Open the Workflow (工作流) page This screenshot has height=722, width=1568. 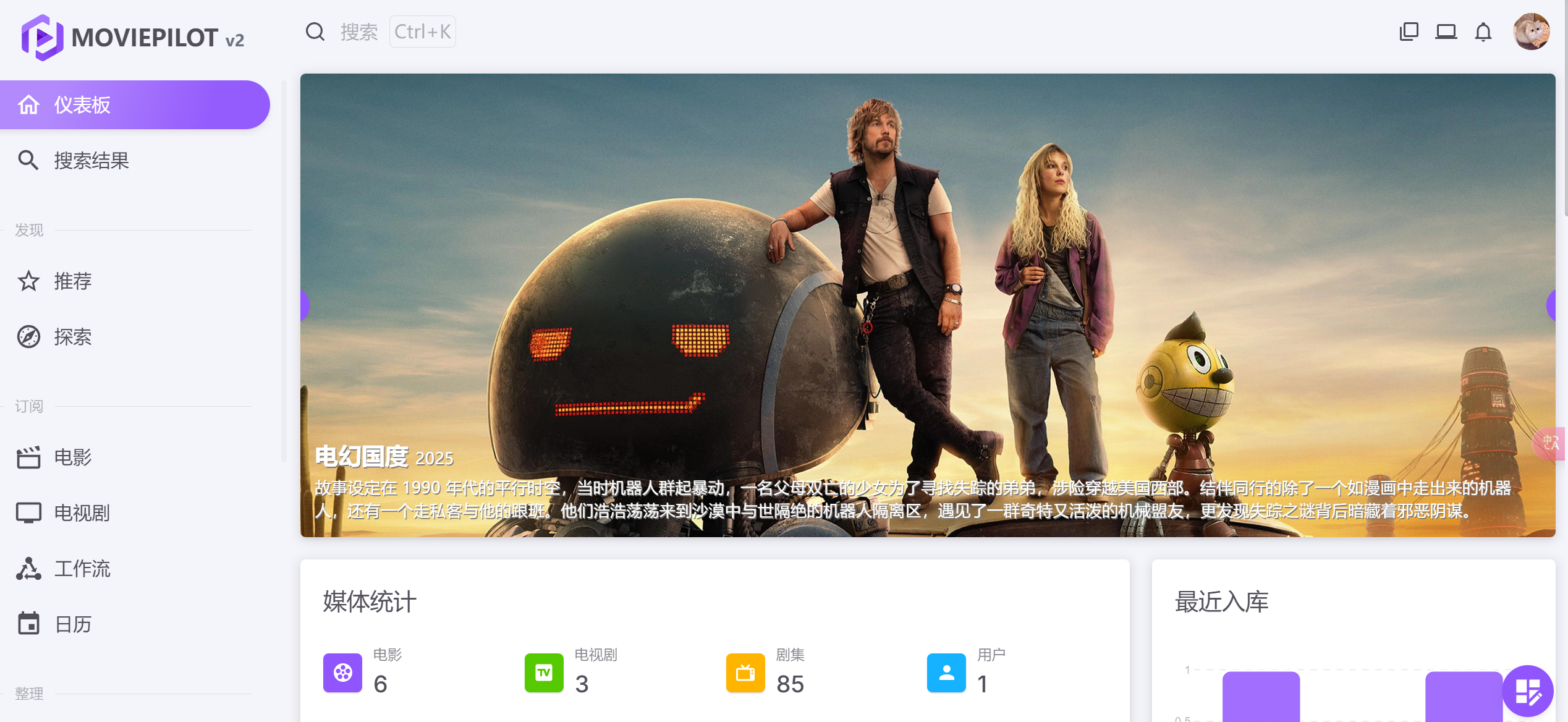pos(135,569)
